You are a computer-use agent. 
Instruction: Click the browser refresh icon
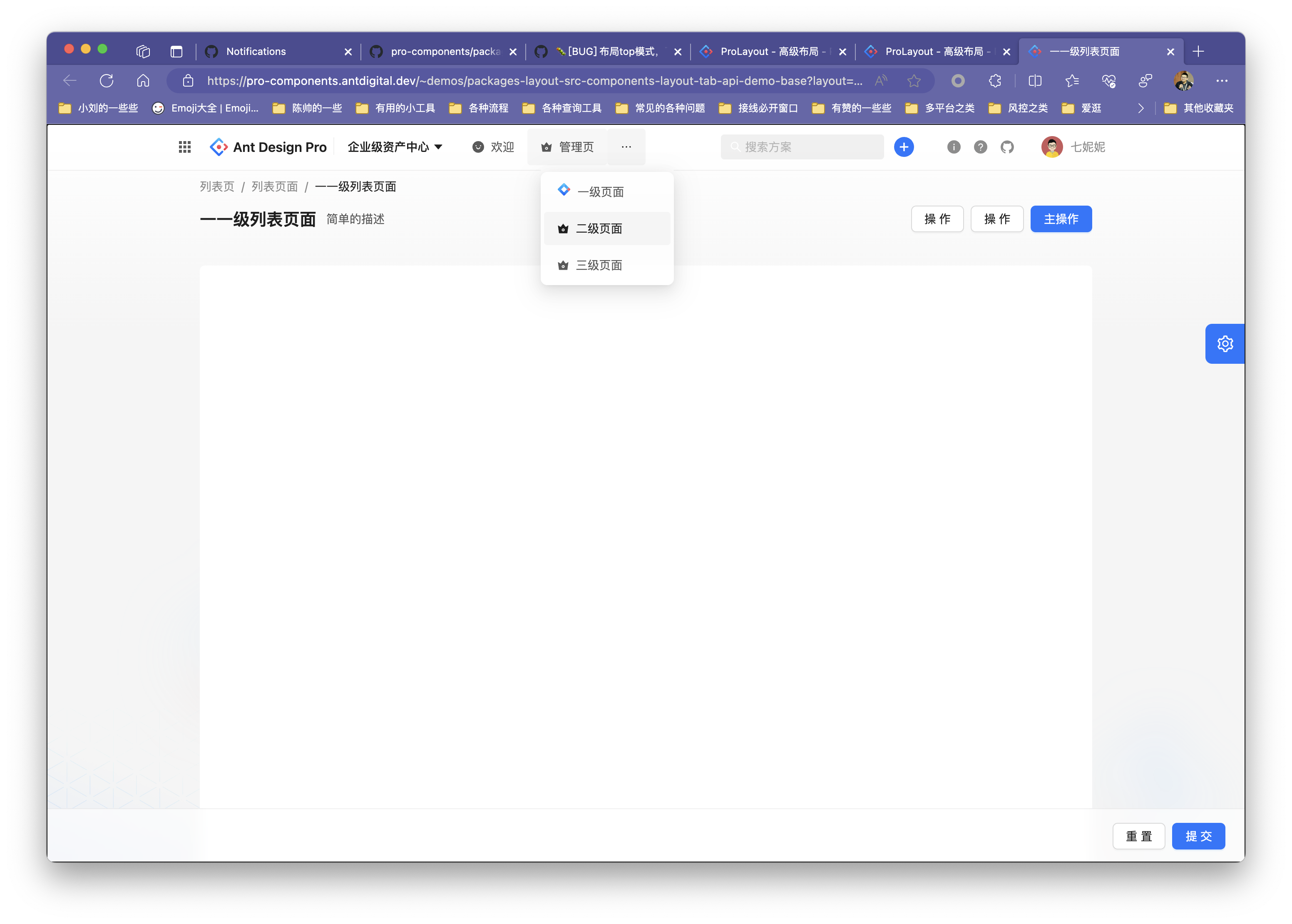pos(107,80)
